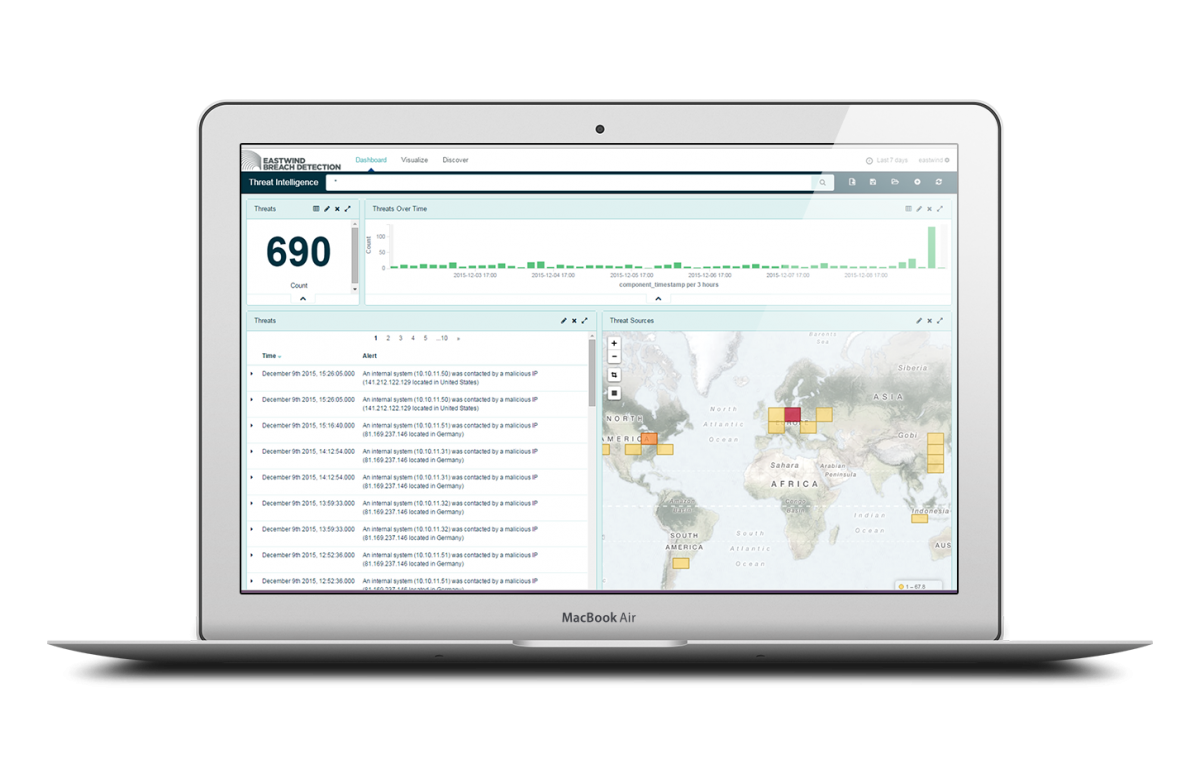Collapse the caret under Threats Over Time chart
Viewport: 1200px width, 764px height.
click(x=658, y=299)
